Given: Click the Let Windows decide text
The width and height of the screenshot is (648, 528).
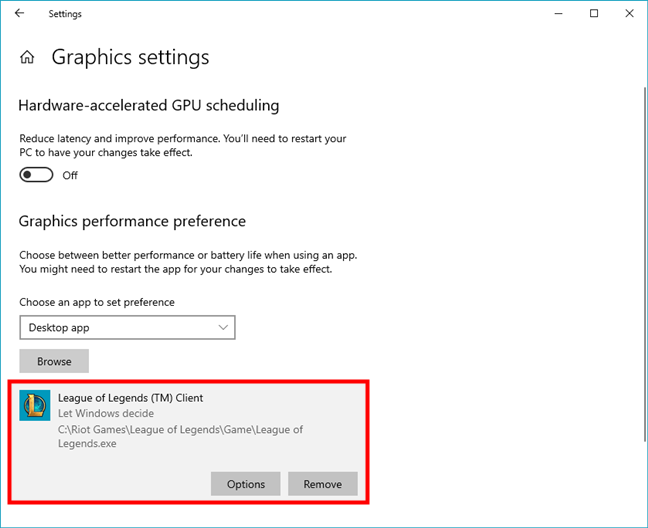Looking at the screenshot, I should [106, 413].
